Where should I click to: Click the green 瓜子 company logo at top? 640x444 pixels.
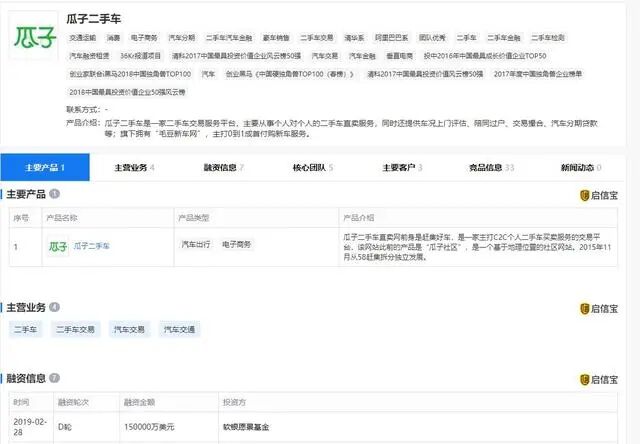coord(35,36)
